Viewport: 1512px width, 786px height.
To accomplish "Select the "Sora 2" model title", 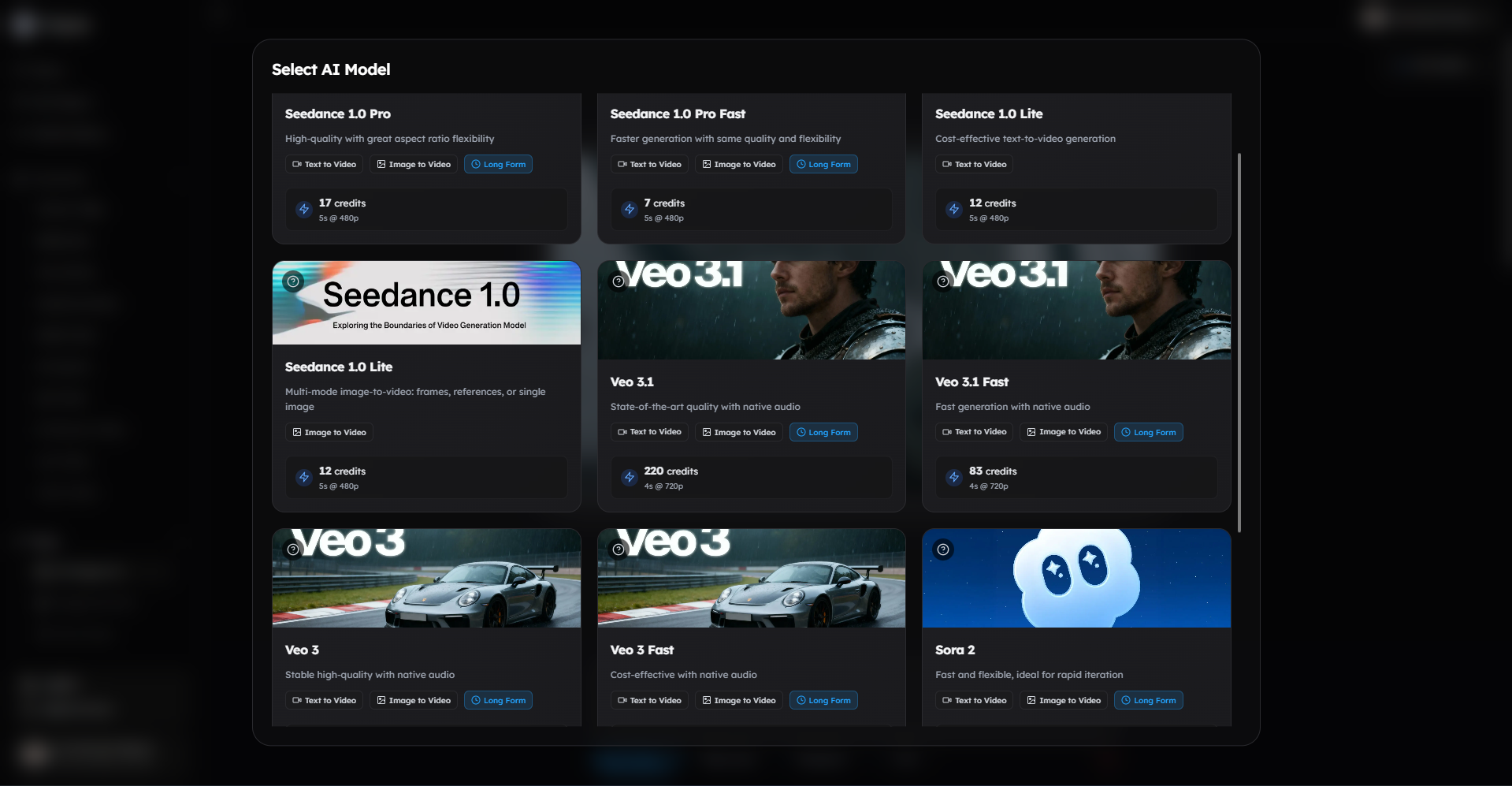I will click(955, 650).
